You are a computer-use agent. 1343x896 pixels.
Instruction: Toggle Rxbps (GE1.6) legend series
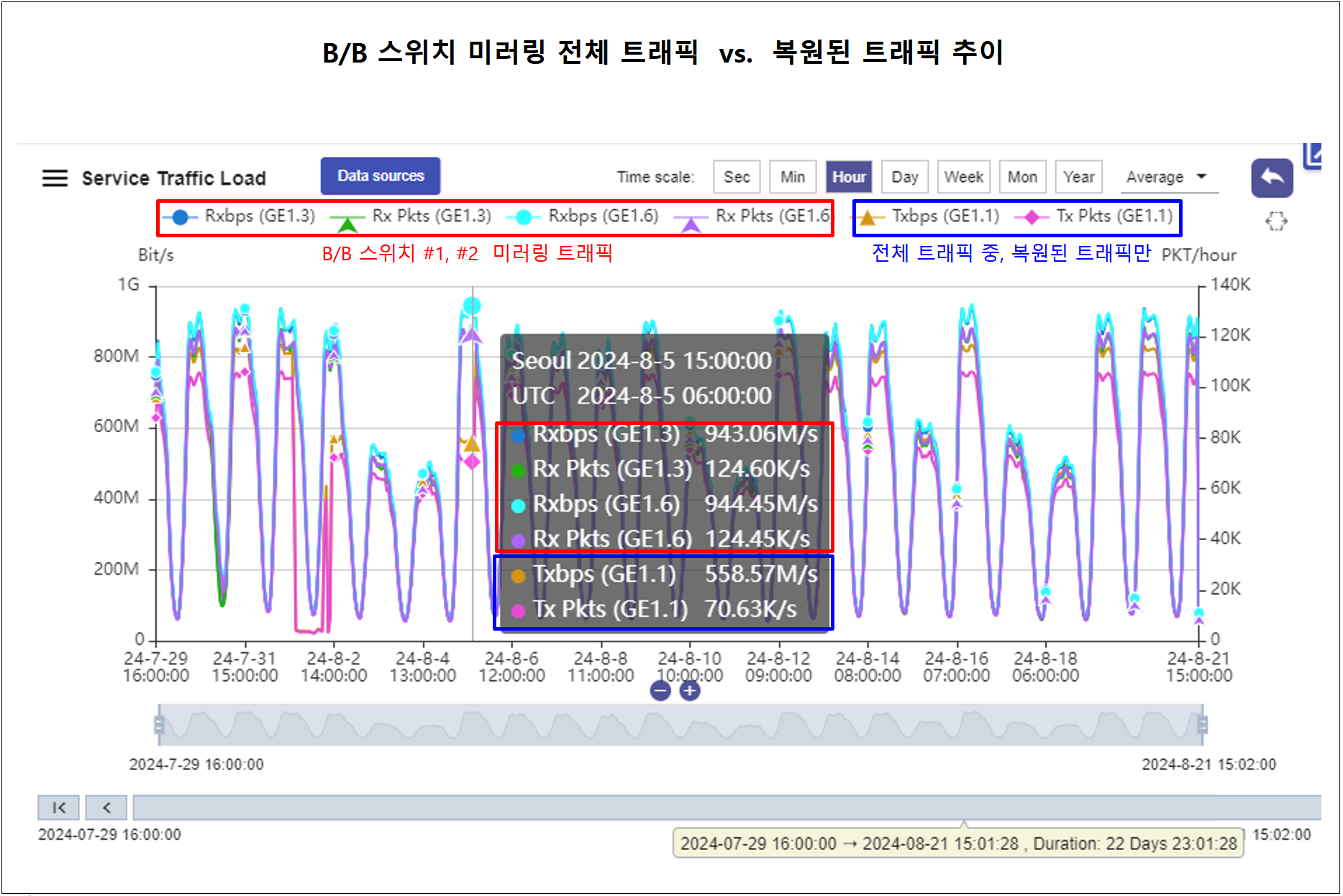pyautogui.click(x=583, y=216)
